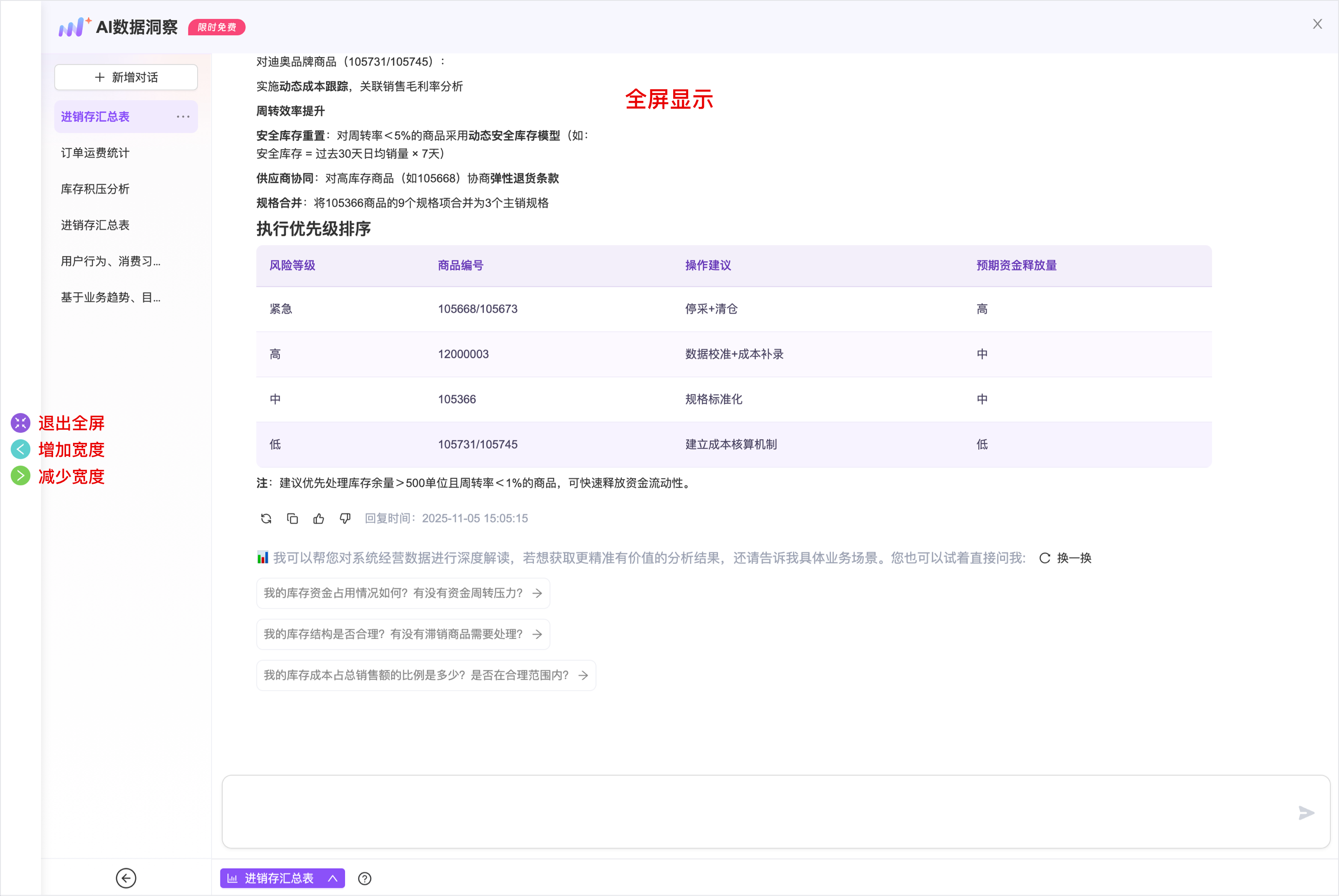Click the teal increase width arrow
The image size is (1339, 896).
pos(20,449)
